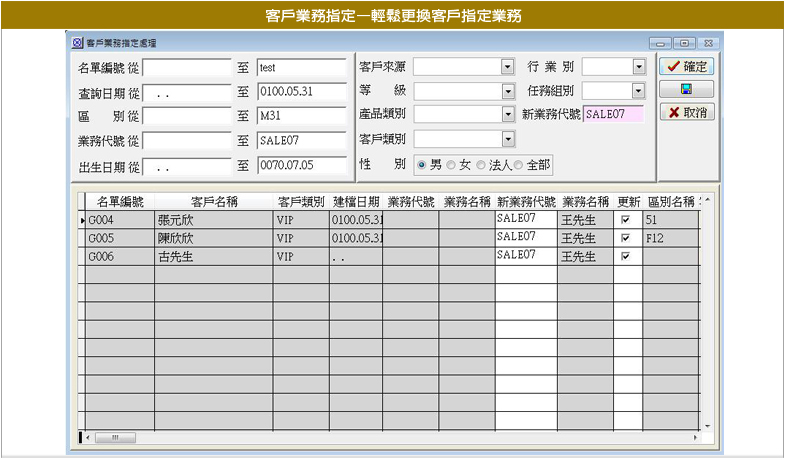Select the 男 gender radio button
Screen dimensions: 786x460
tap(422, 164)
